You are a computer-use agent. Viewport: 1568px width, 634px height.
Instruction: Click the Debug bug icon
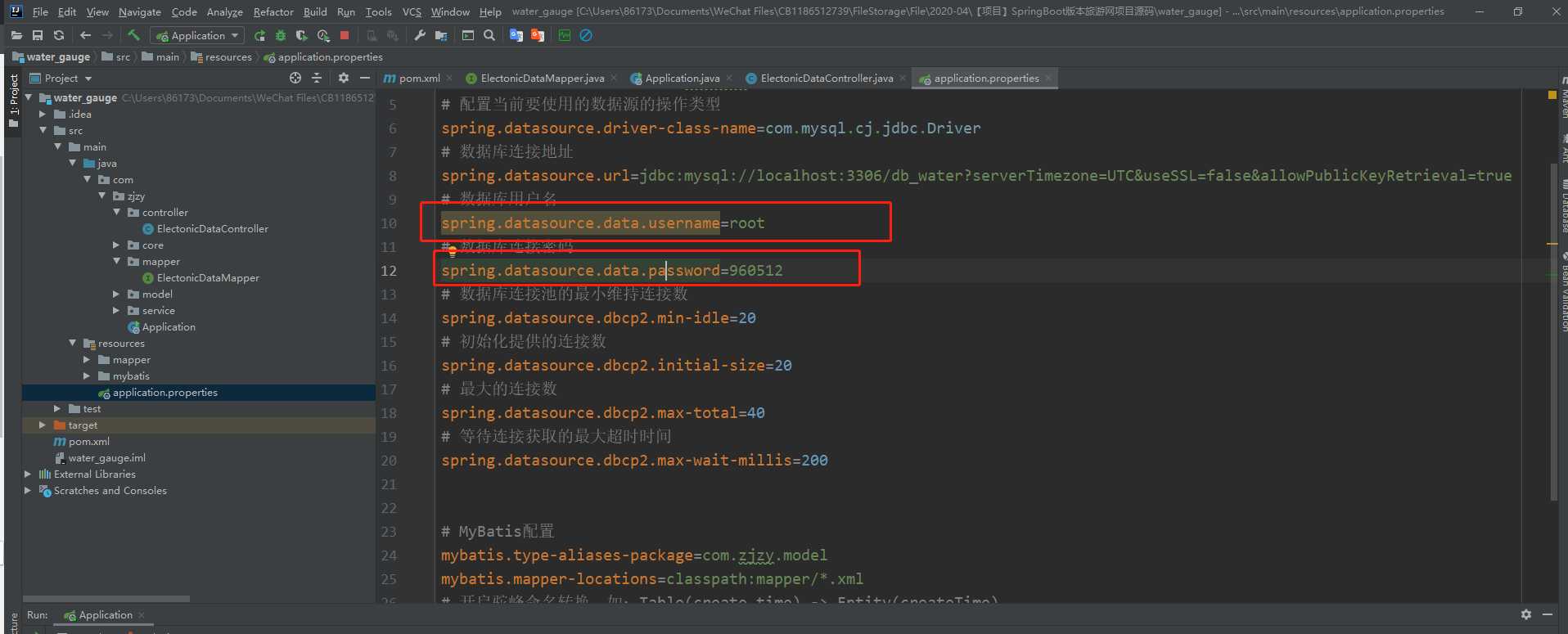coord(281,35)
